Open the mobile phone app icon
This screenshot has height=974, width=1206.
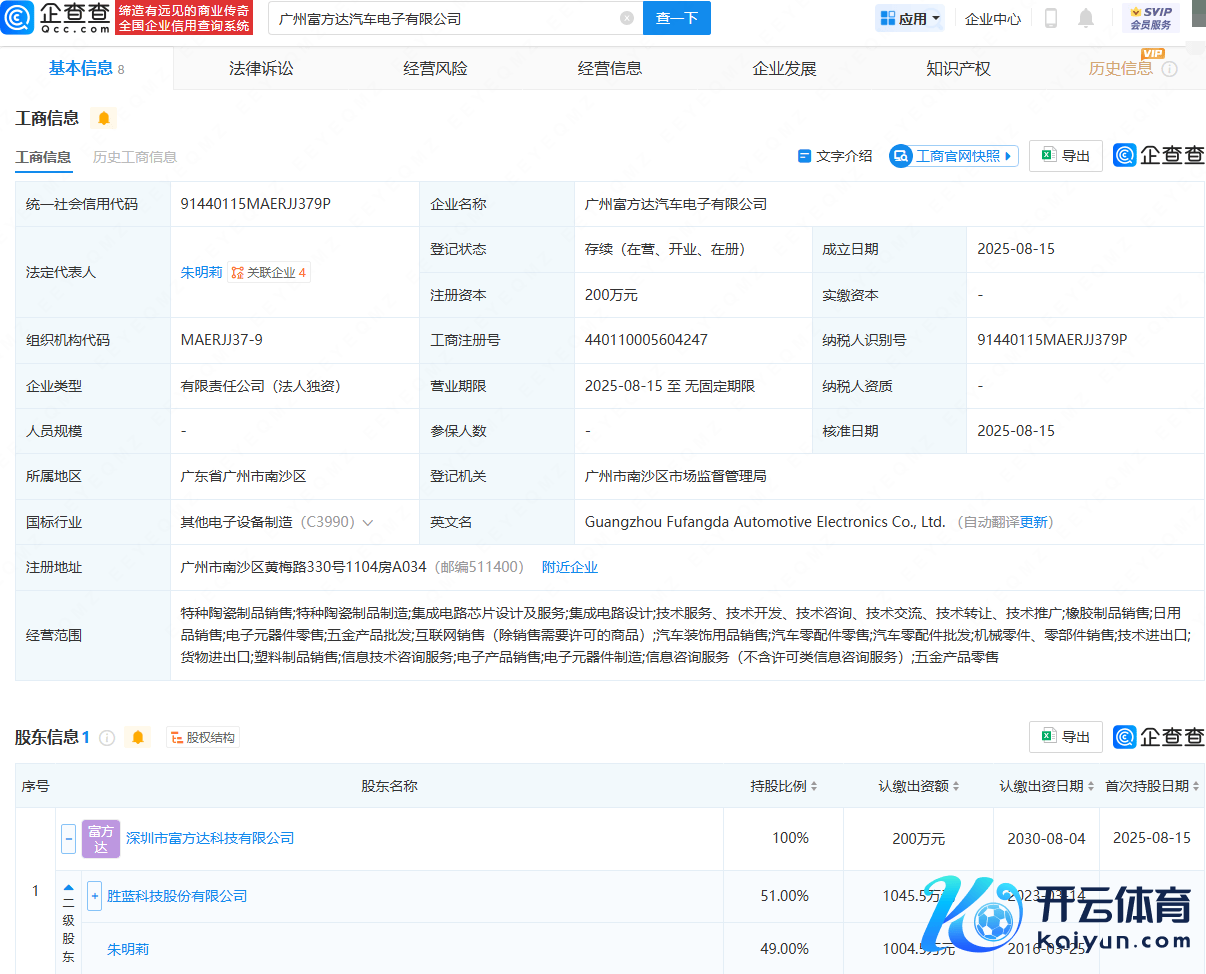pos(1051,18)
